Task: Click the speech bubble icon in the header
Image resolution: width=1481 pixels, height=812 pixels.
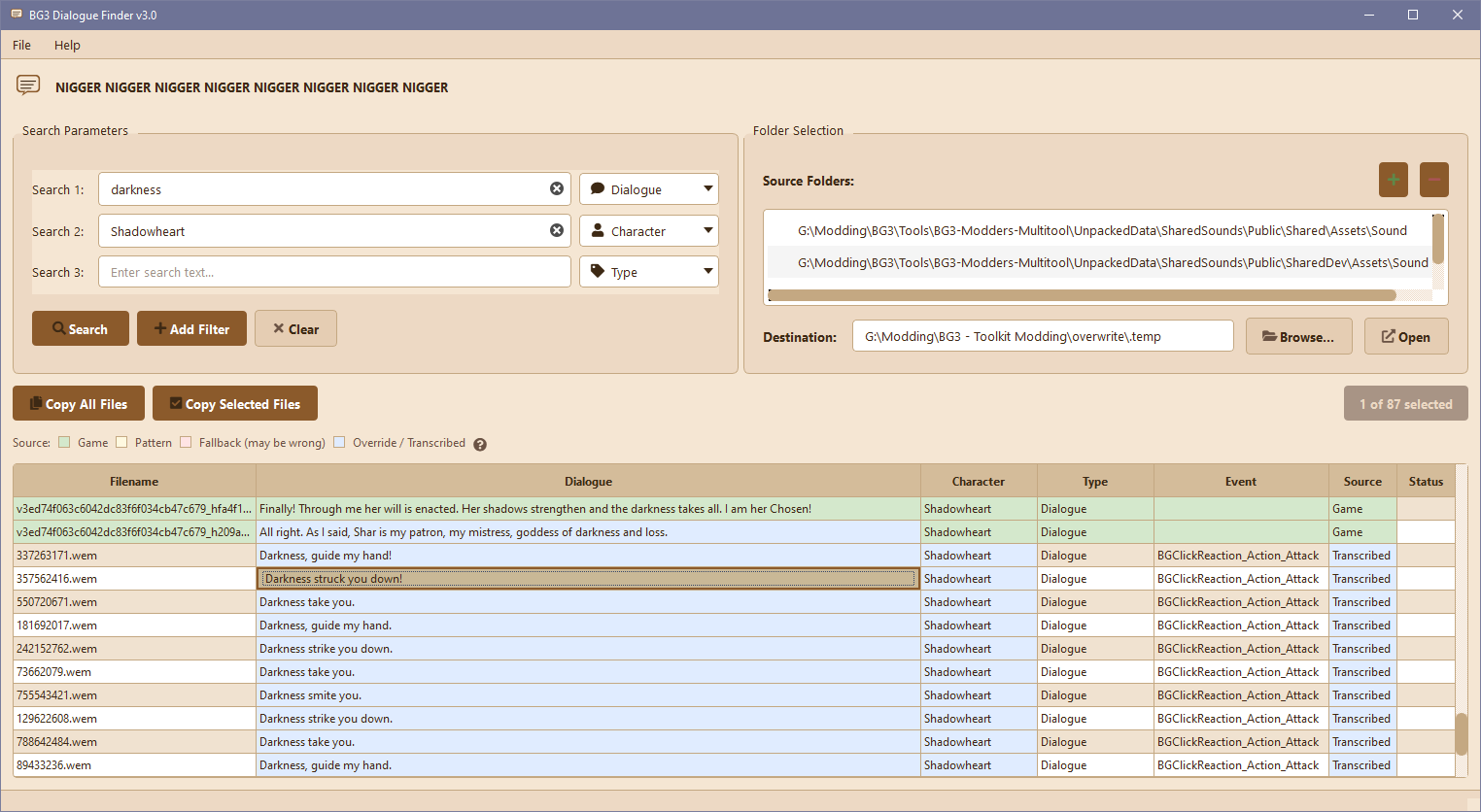Action: pyautogui.click(x=28, y=85)
